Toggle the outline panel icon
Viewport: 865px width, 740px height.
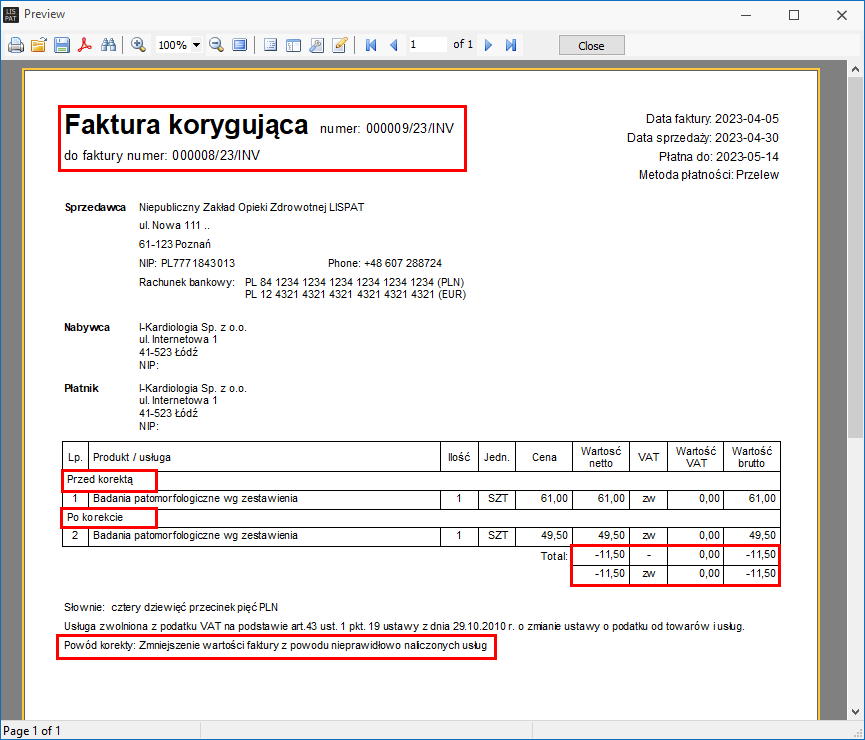(x=270, y=45)
